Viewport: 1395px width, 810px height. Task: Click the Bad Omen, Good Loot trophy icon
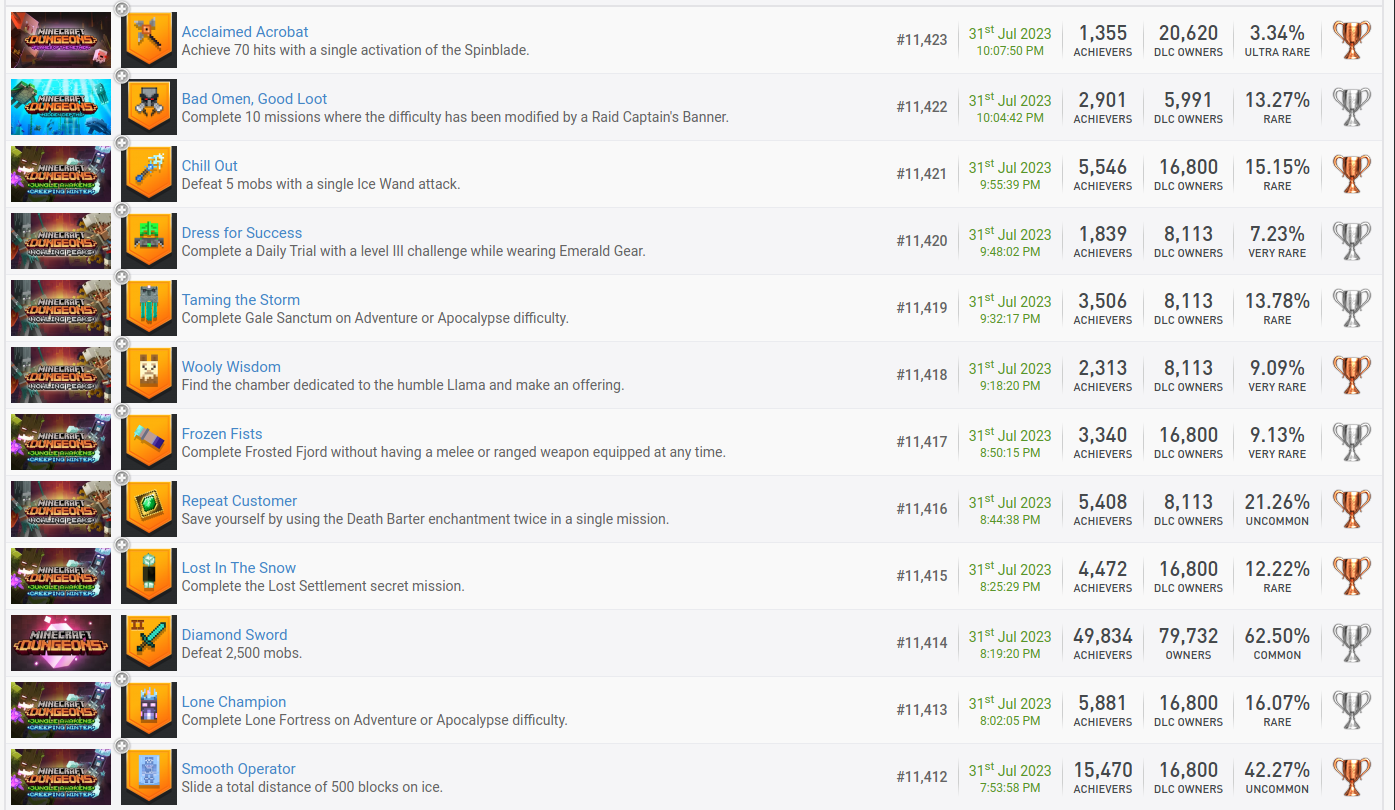coord(149,107)
